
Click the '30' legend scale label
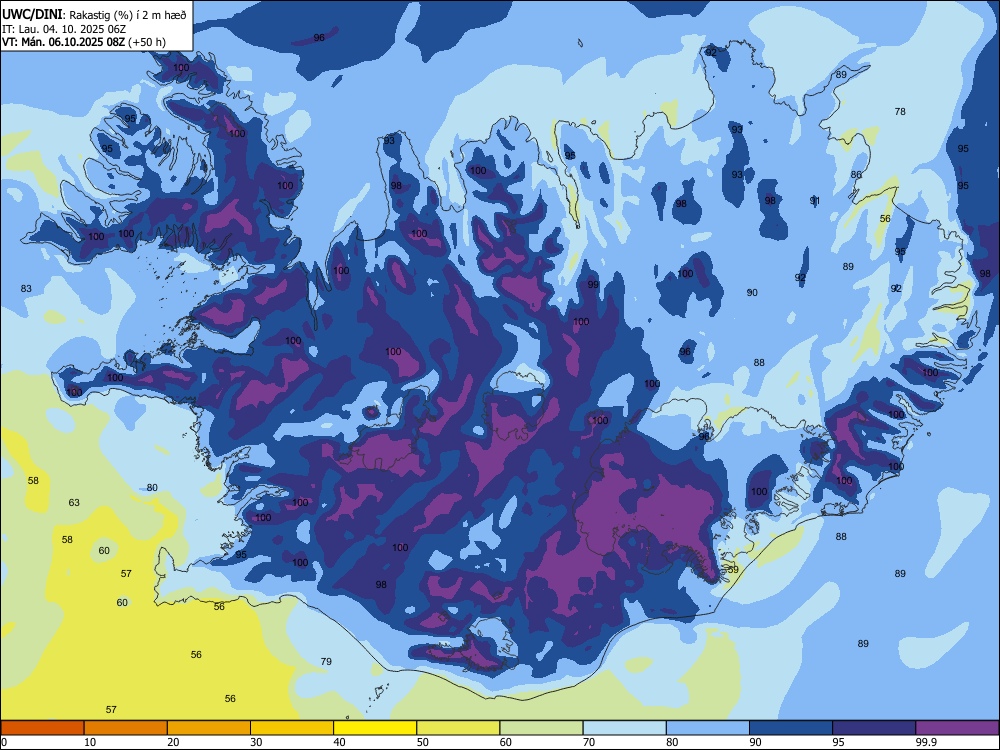pyautogui.click(x=256, y=742)
